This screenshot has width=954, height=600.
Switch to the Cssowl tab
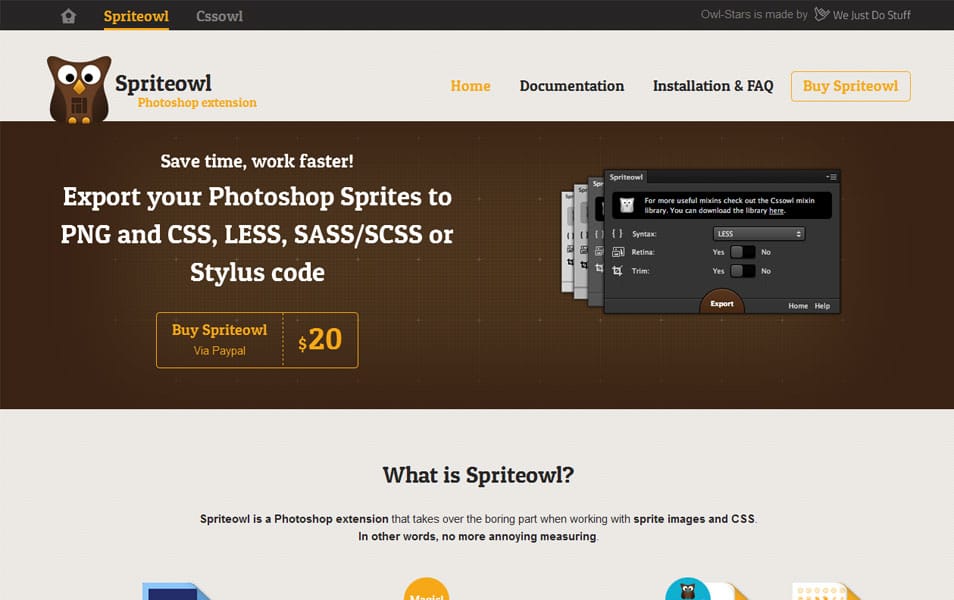point(219,16)
